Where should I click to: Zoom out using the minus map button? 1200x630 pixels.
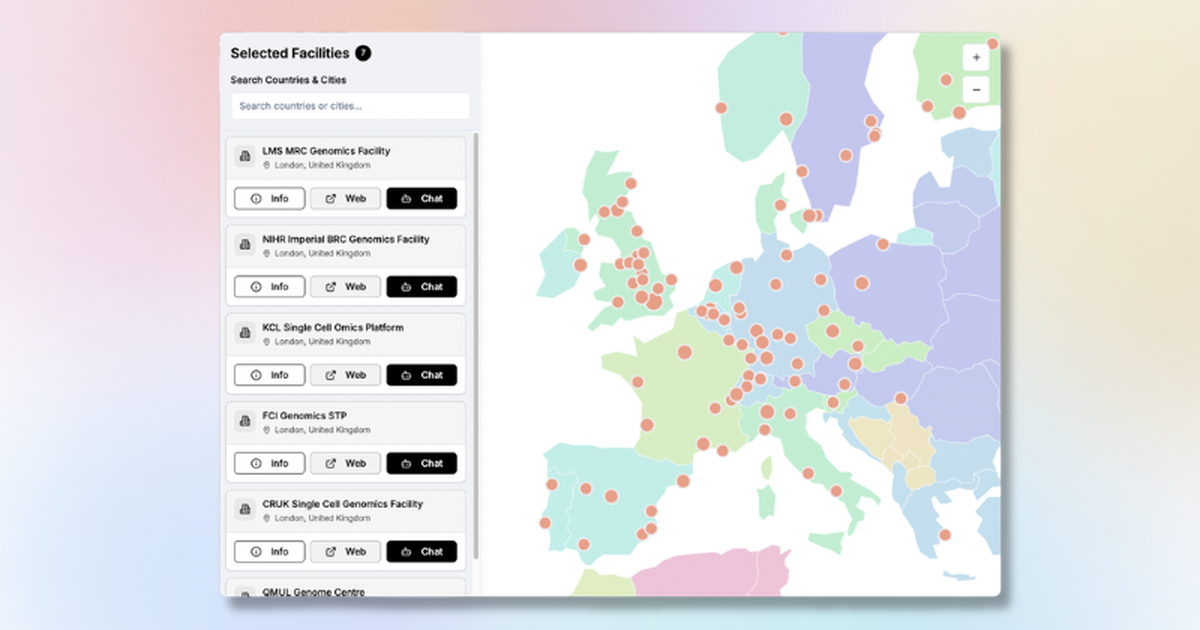976,90
